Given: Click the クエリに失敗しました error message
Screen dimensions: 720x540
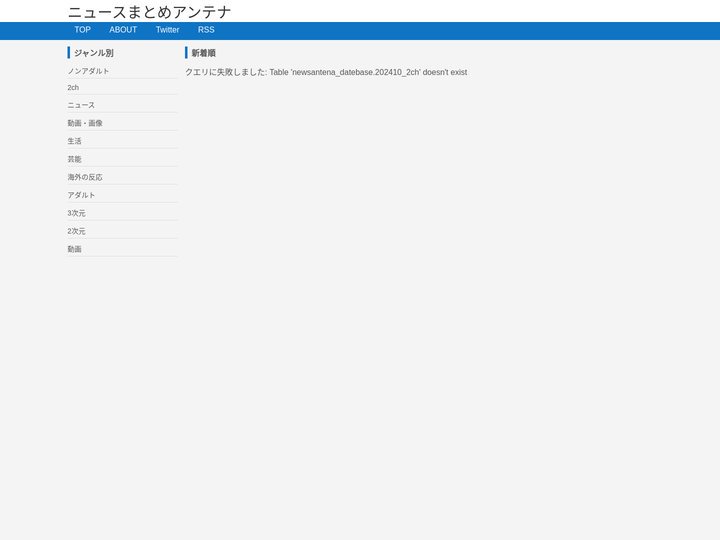Looking at the screenshot, I should [x=326, y=72].
